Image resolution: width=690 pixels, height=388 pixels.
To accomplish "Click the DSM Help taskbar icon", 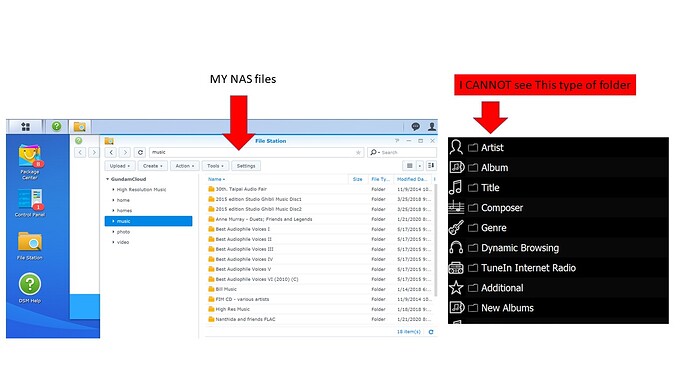I will (x=56, y=126).
